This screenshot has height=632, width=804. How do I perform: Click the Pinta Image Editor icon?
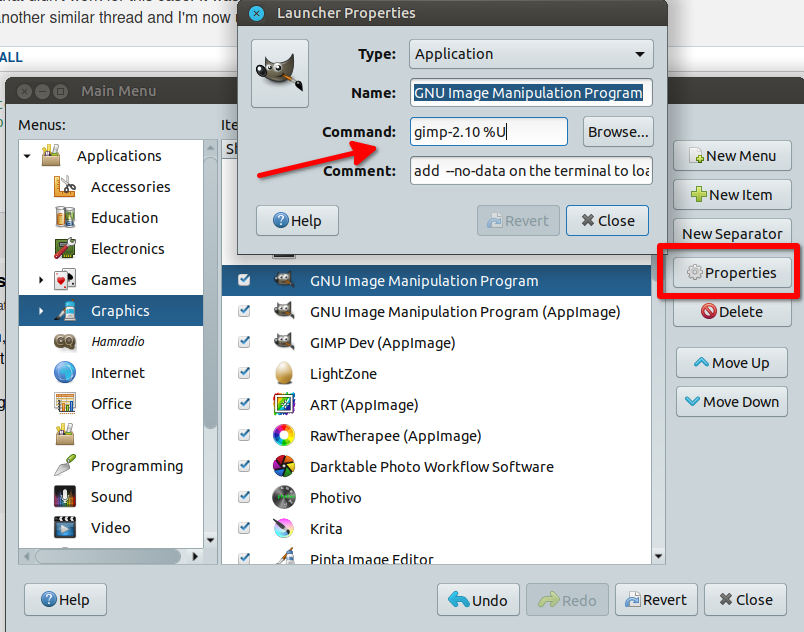(285, 557)
